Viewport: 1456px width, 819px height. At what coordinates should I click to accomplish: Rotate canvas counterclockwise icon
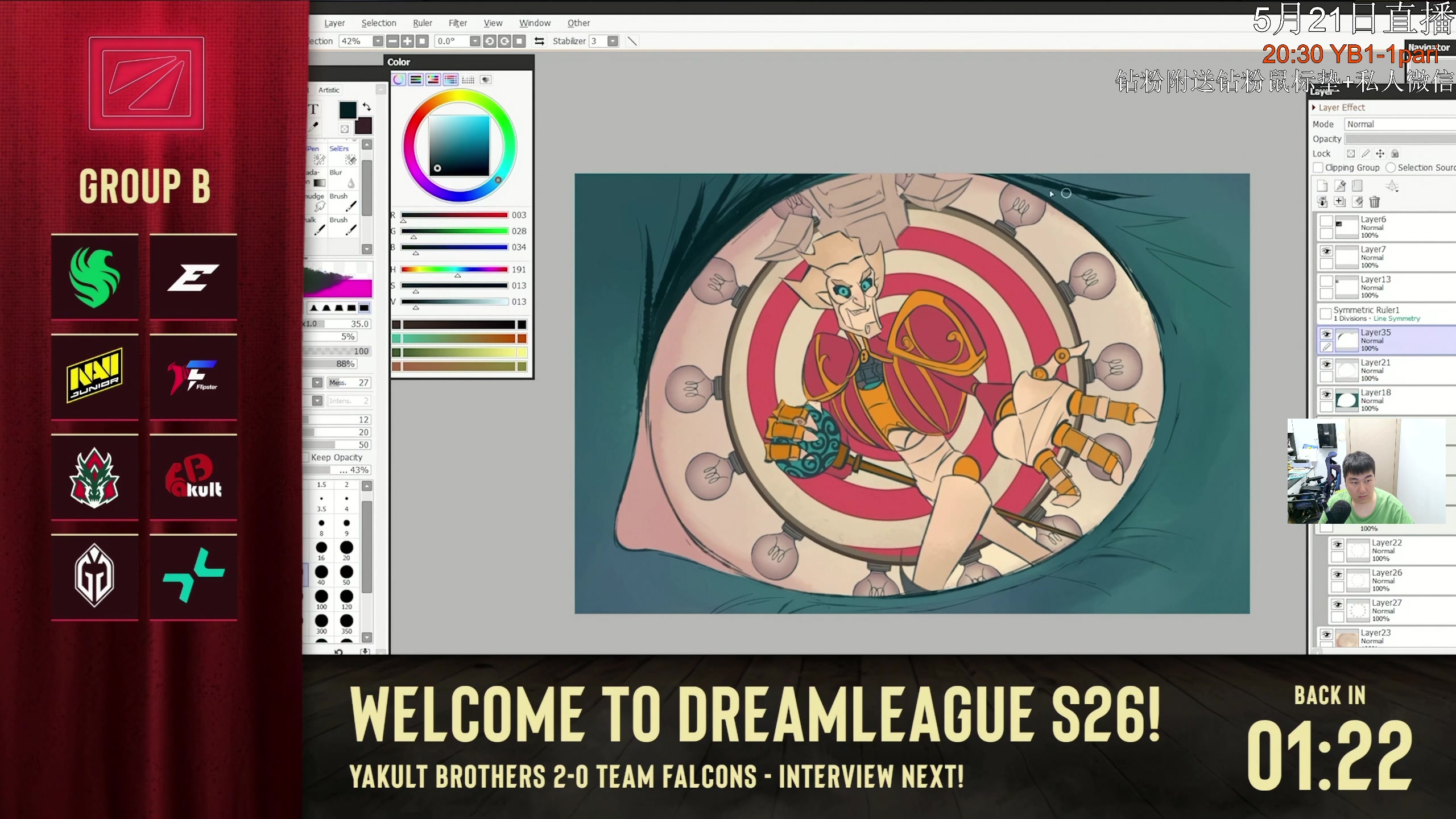(490, 41)
